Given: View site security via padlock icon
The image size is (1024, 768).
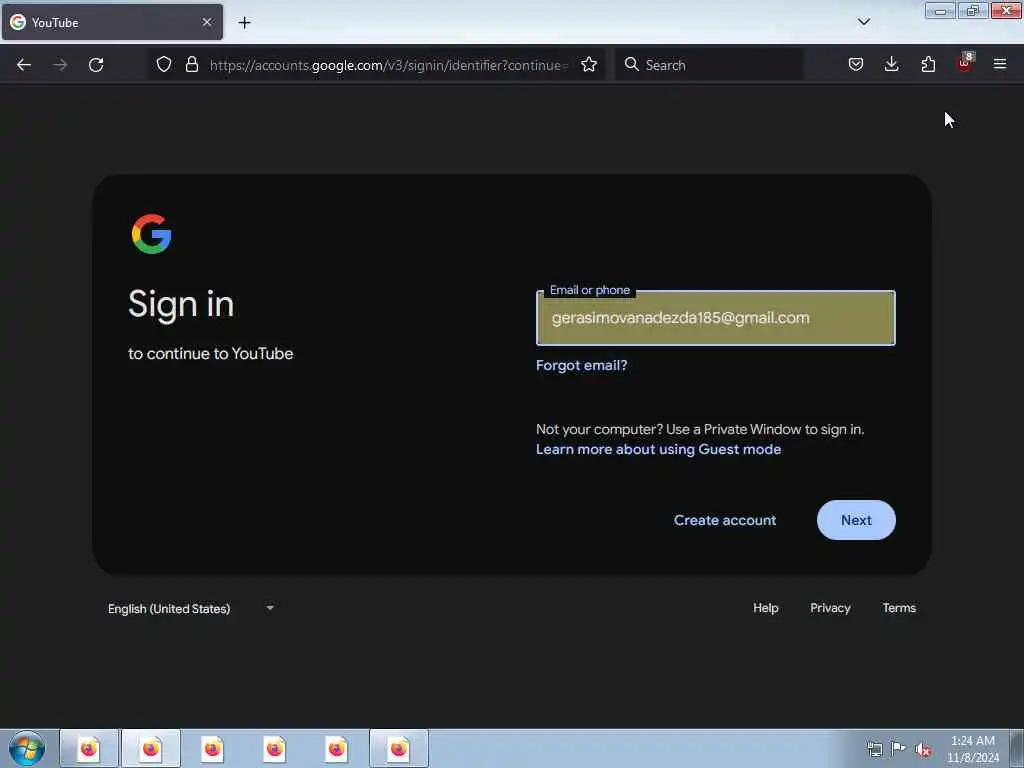Looking at the screenshot, I should 191,64.
